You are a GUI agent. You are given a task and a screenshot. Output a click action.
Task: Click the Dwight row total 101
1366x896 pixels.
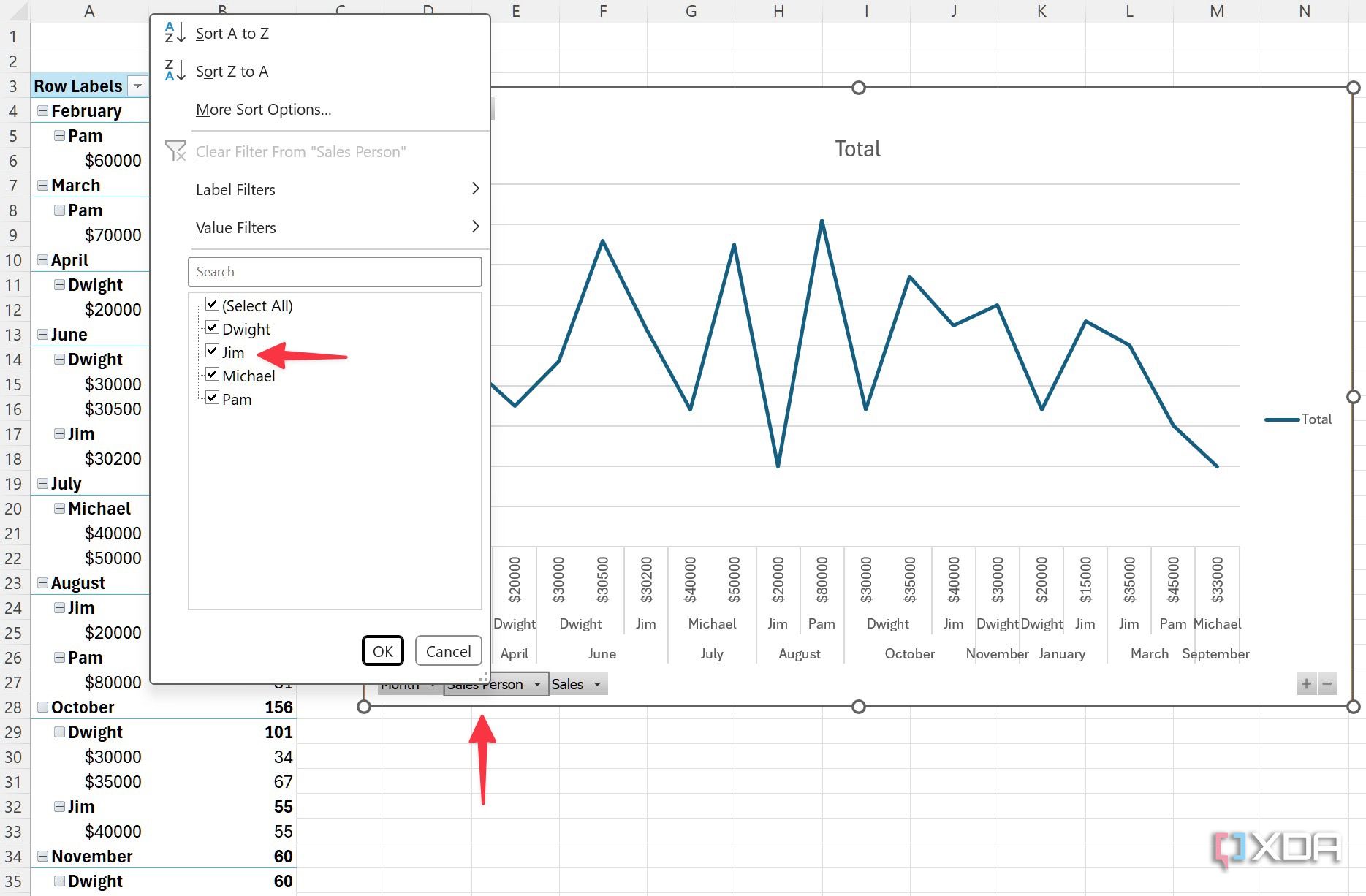pyautogui.click(x=278, y=732)
